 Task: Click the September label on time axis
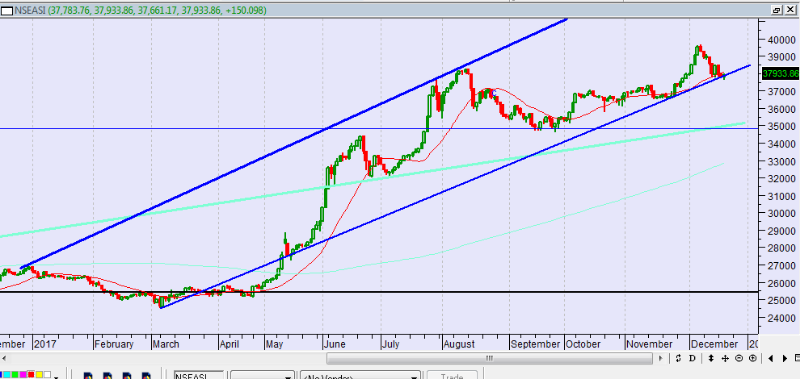click(x=535, y=344)
